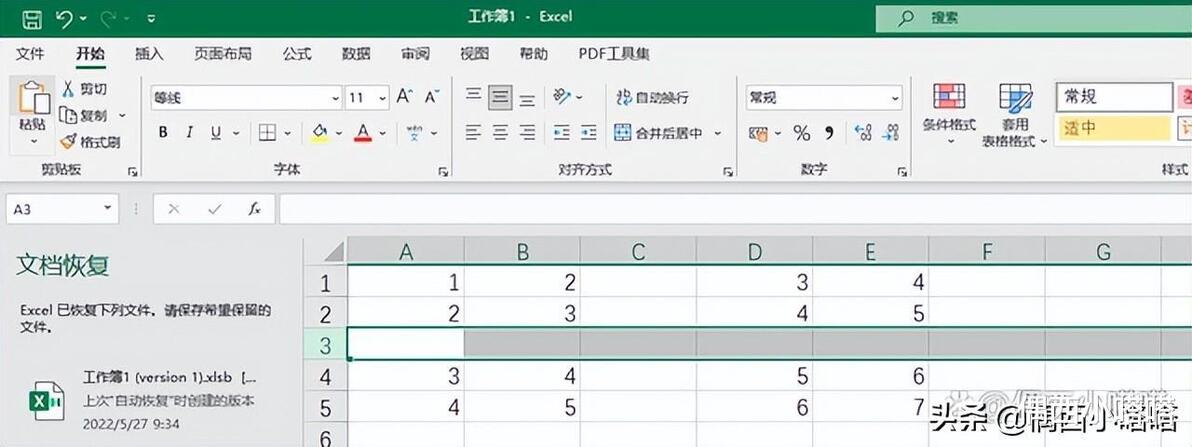Switch to the Insert ribbon tab

click(149, 54)
